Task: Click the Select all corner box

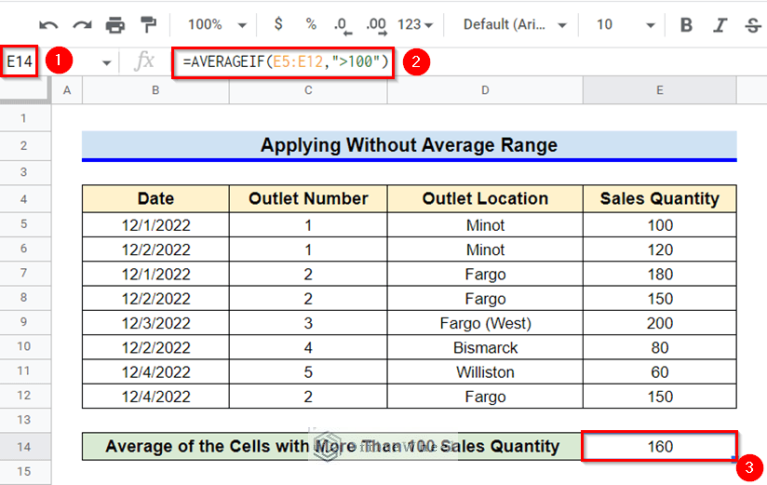Action: click(x=25, y=90)
